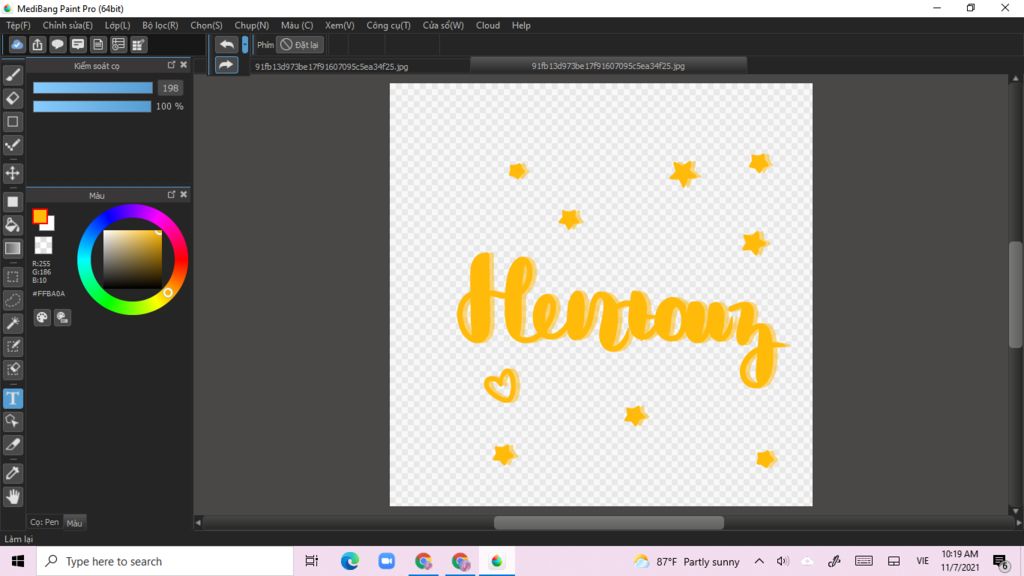Screen dimensions: 1024x576
Task: Open the Cửa sổ(W) menu
Action: click(443, 25)
